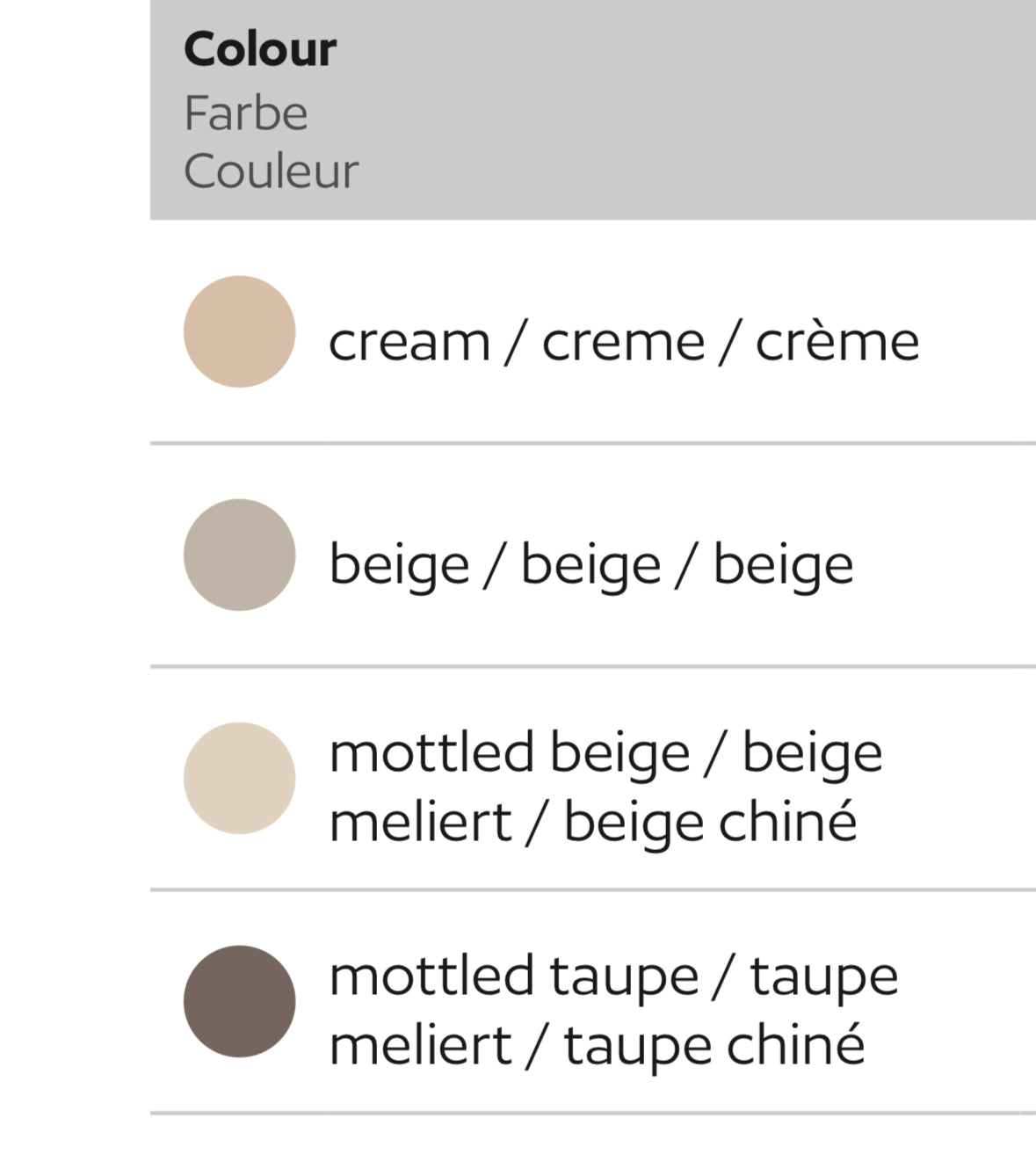
Task: Click the "beige chiné" text
Action: click(x=710, y=823)
